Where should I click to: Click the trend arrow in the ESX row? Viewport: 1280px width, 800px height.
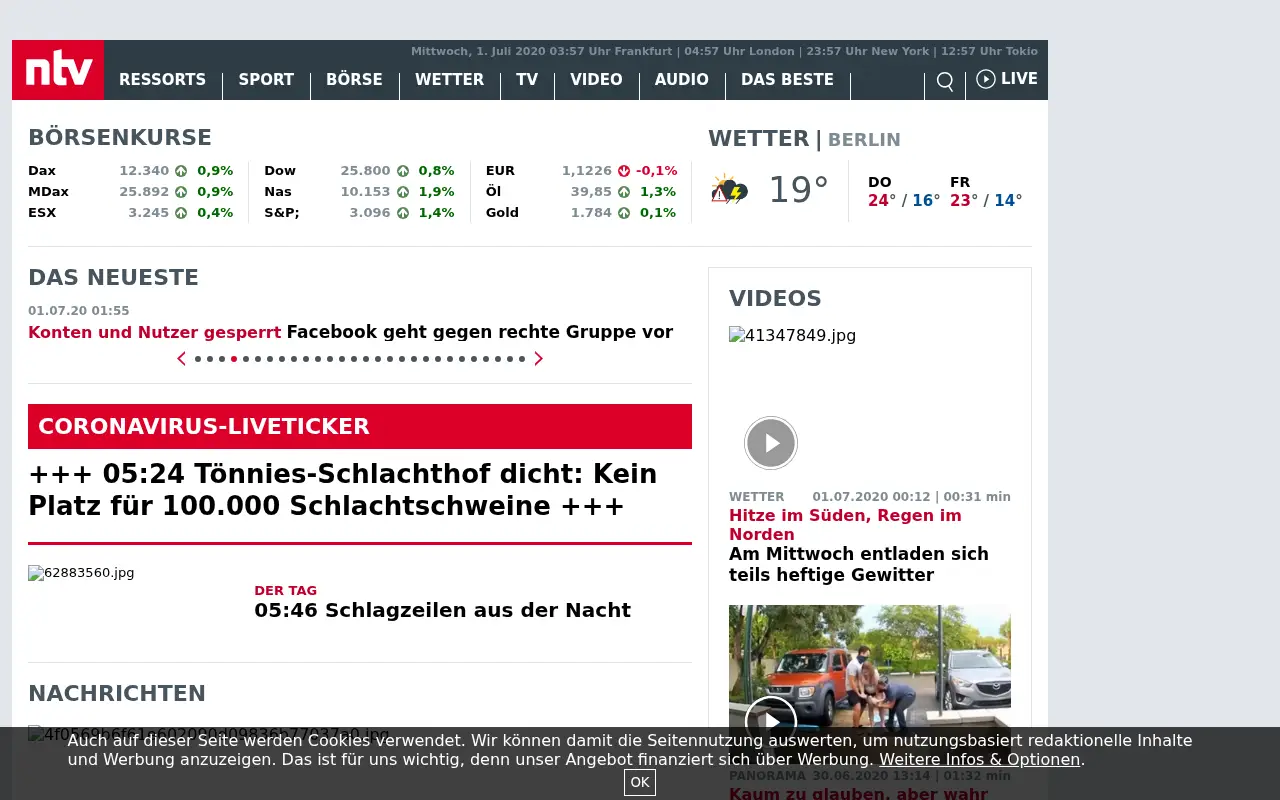(181, 213)
